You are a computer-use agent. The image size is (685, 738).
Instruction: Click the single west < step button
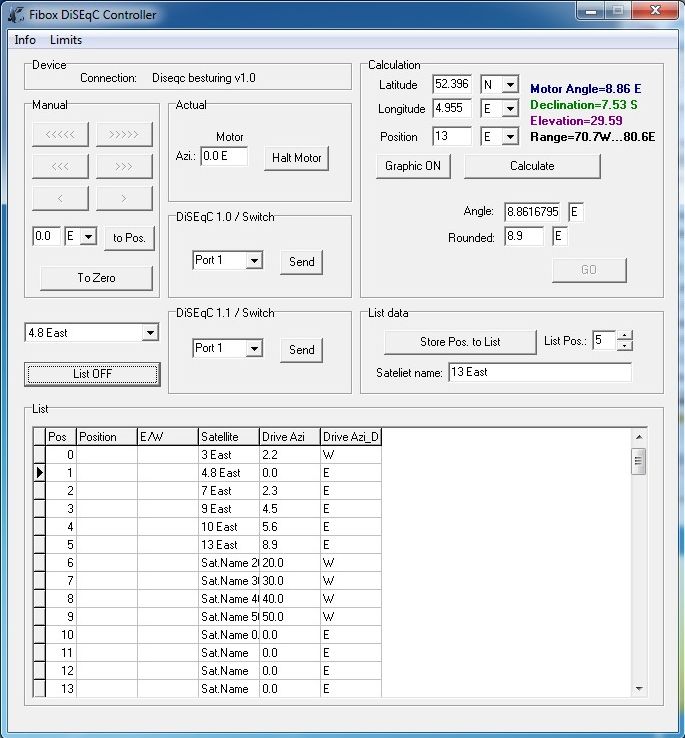tap(60, 198)
